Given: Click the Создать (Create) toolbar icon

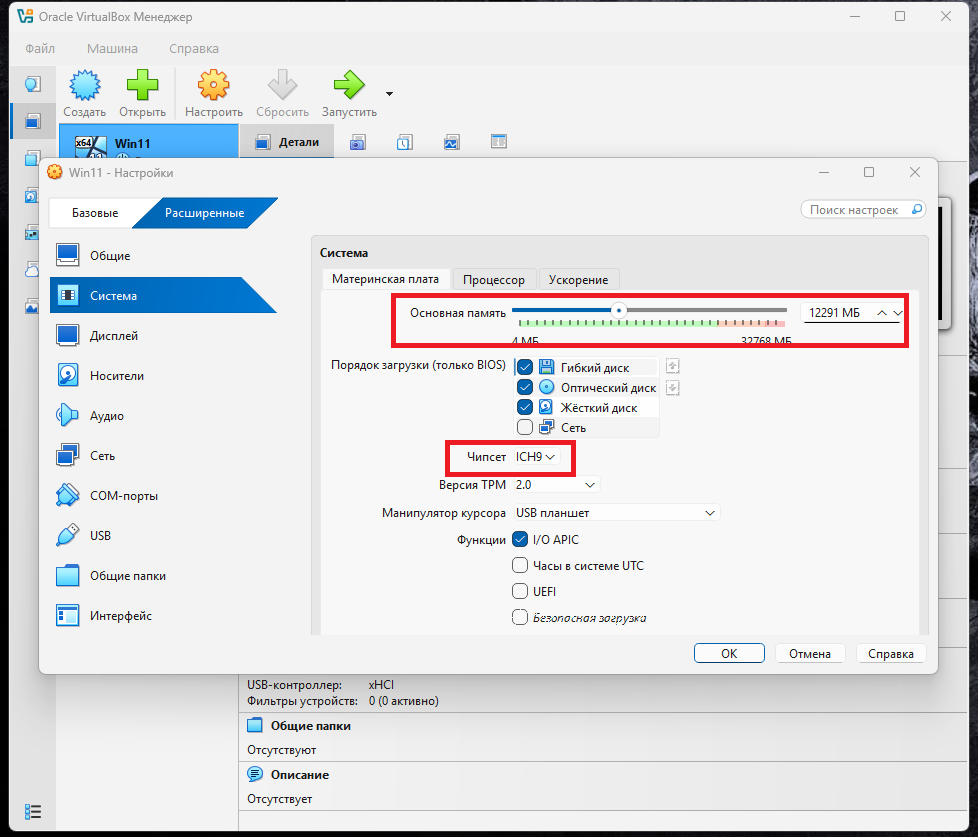Looking at the screenshot, I should pos(85,85).
